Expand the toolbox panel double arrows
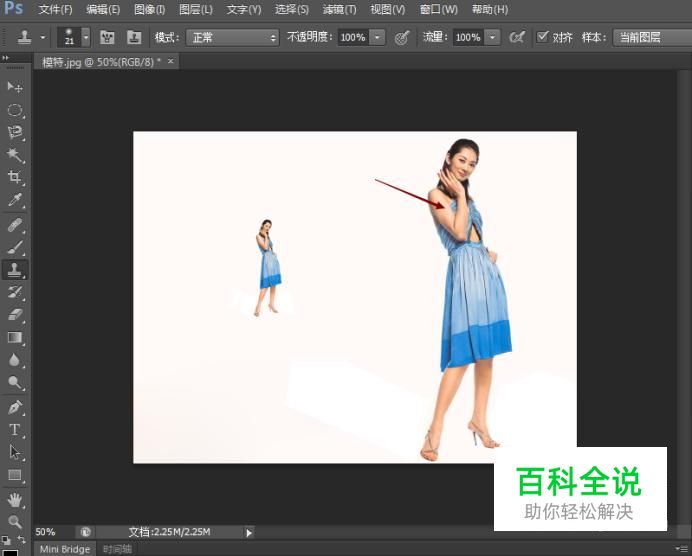 [5, 57]
